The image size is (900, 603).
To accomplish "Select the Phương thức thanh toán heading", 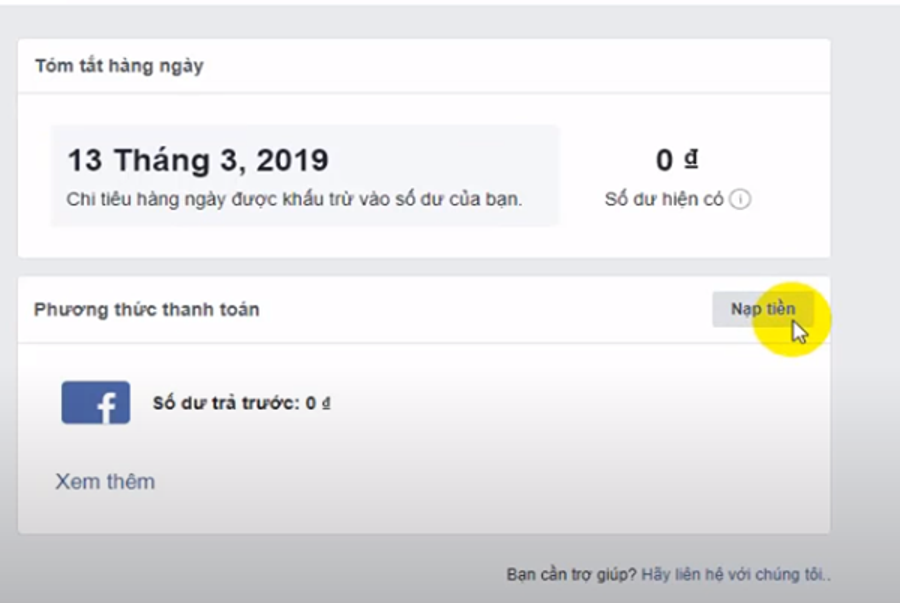I will tap(146, 310).
